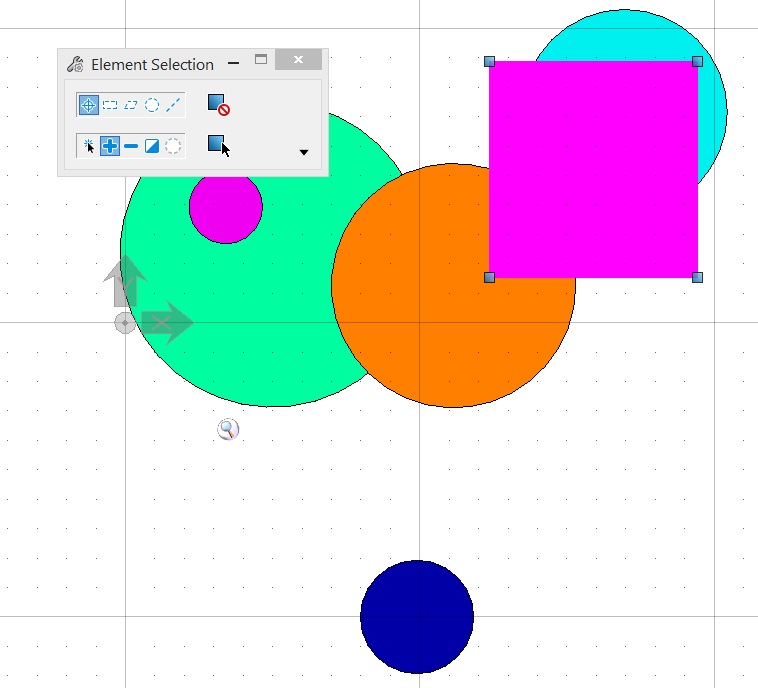Click the wrench icon beside Element Selection
This screenshot has height=688, width=758.
point(75,64)
